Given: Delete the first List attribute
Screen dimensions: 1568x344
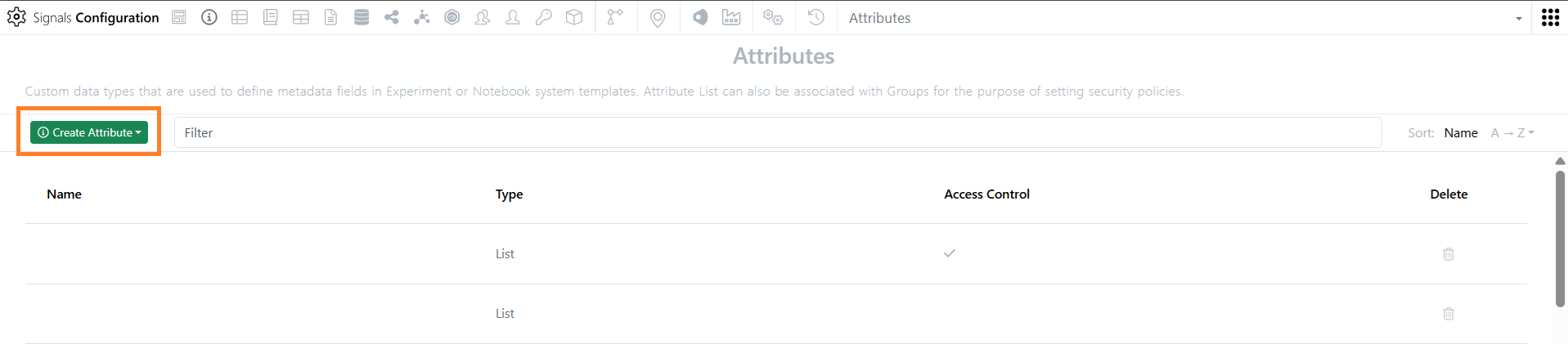Looking at the screenshot, I should click(x=1449, y=254).
